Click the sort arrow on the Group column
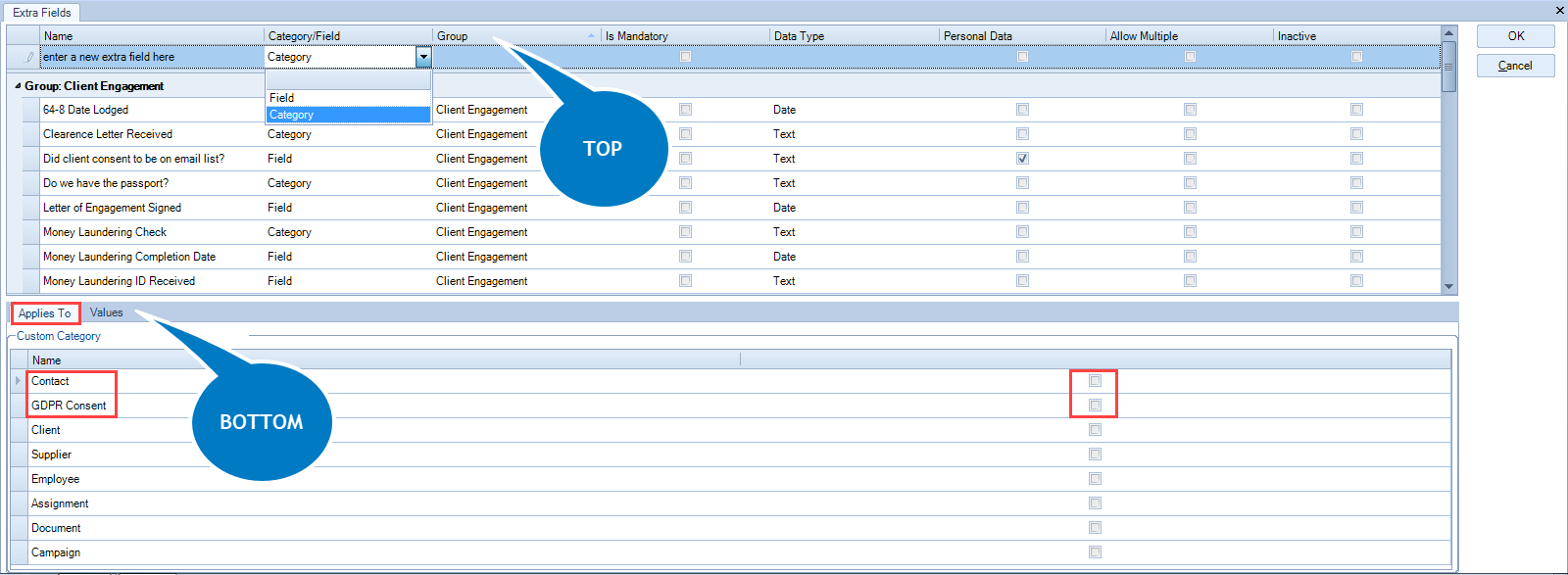Screen dimensions: 1568x575 click(x=591, y=36)
